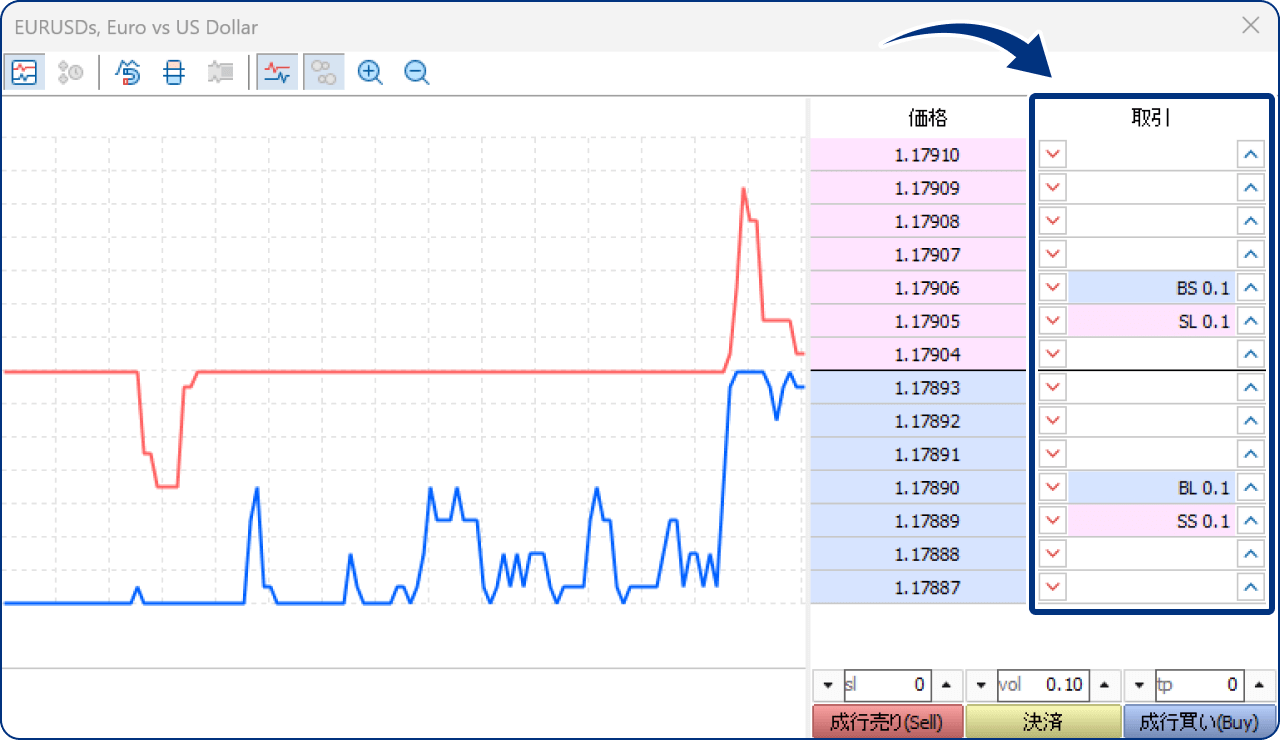Click the 価格 column header

(x=928, y=118)
